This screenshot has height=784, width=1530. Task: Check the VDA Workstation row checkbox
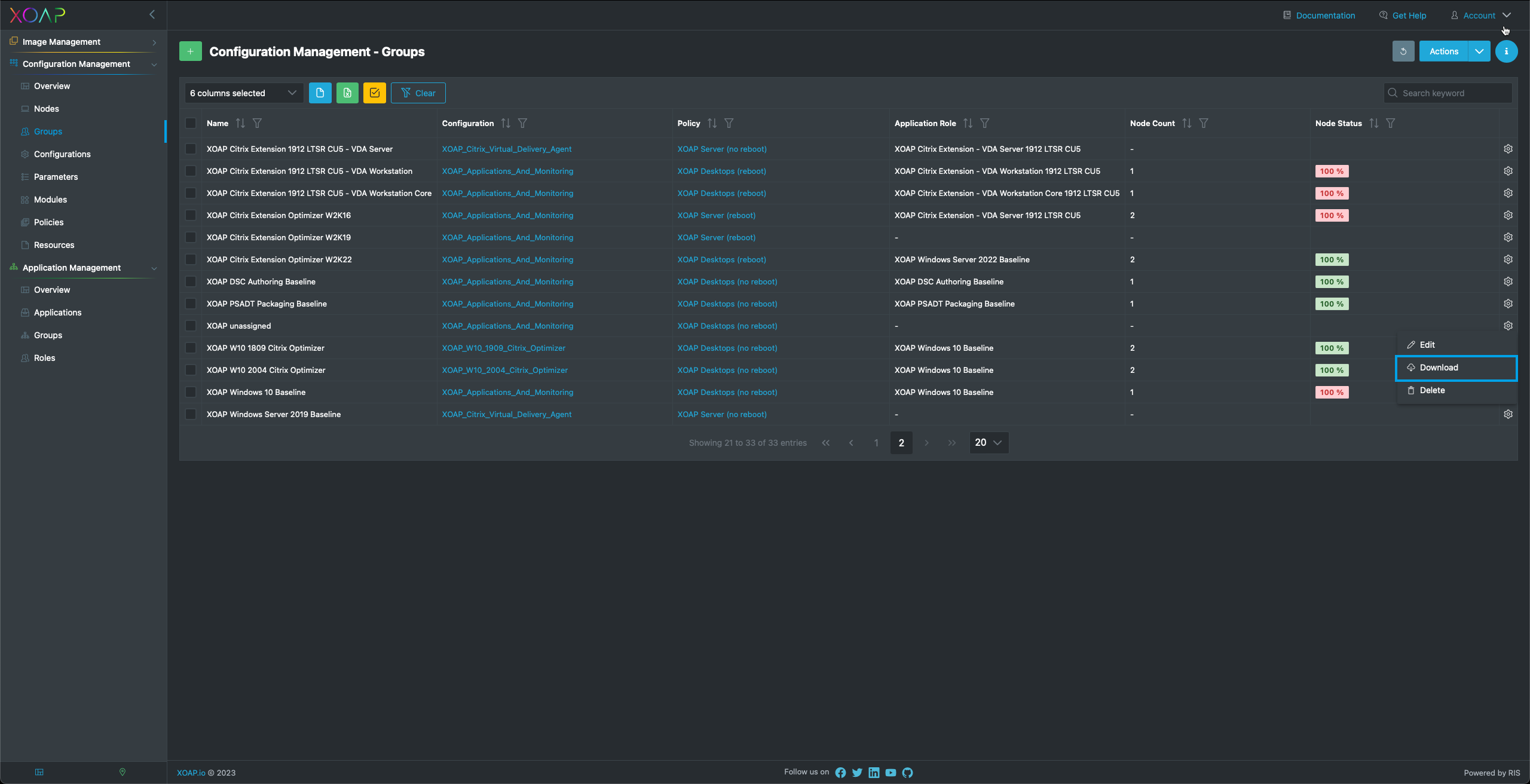tap(191, 171)
